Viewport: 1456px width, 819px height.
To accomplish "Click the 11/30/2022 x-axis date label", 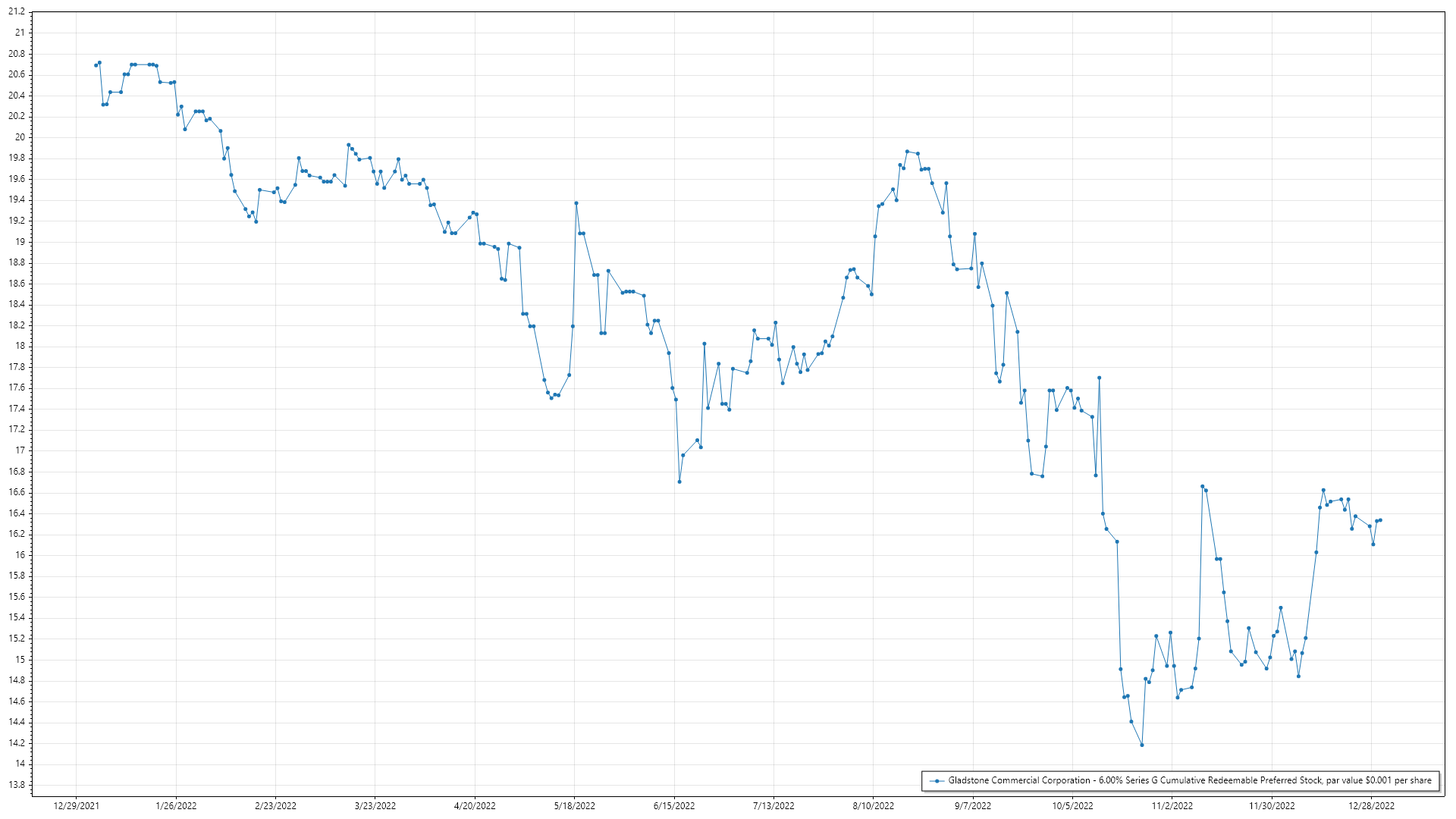I will click(1272, 806).
